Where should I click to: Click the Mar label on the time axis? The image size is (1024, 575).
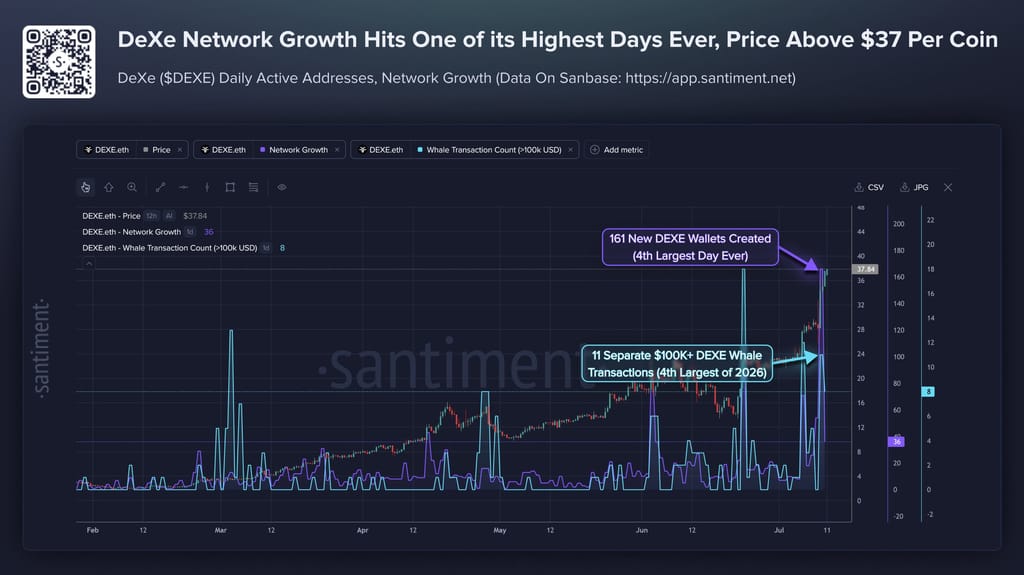coord(221,531)
